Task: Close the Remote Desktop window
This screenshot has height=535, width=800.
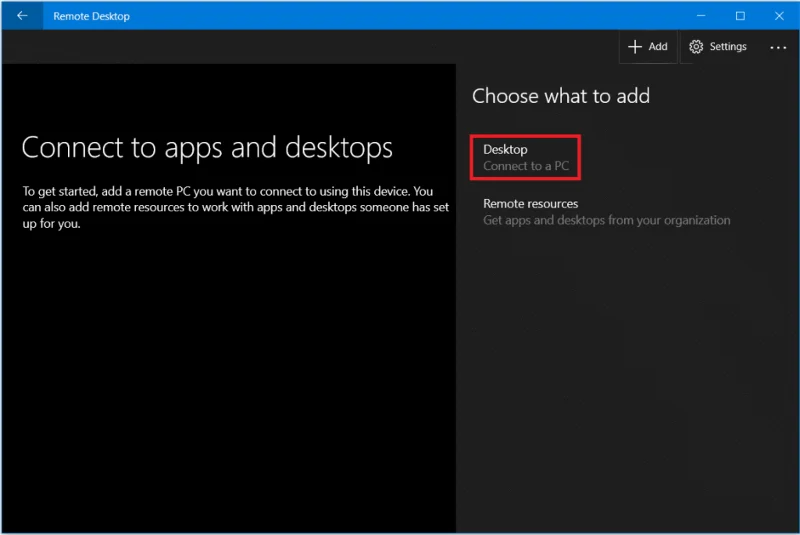Action: click(779, 16)
